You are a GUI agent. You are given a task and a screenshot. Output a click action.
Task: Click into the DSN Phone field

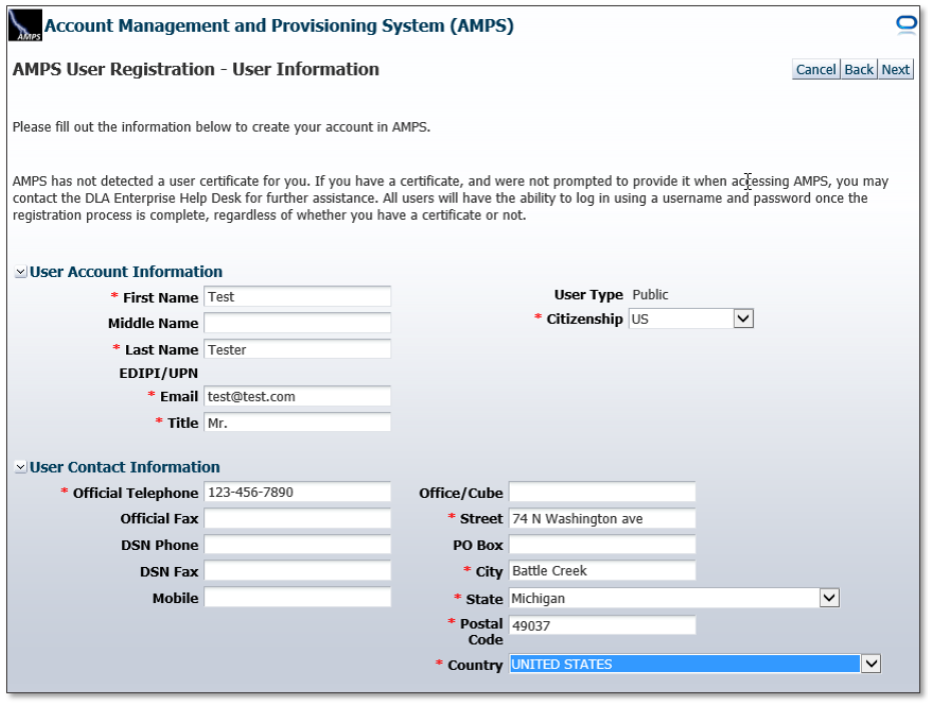(297, 544)
